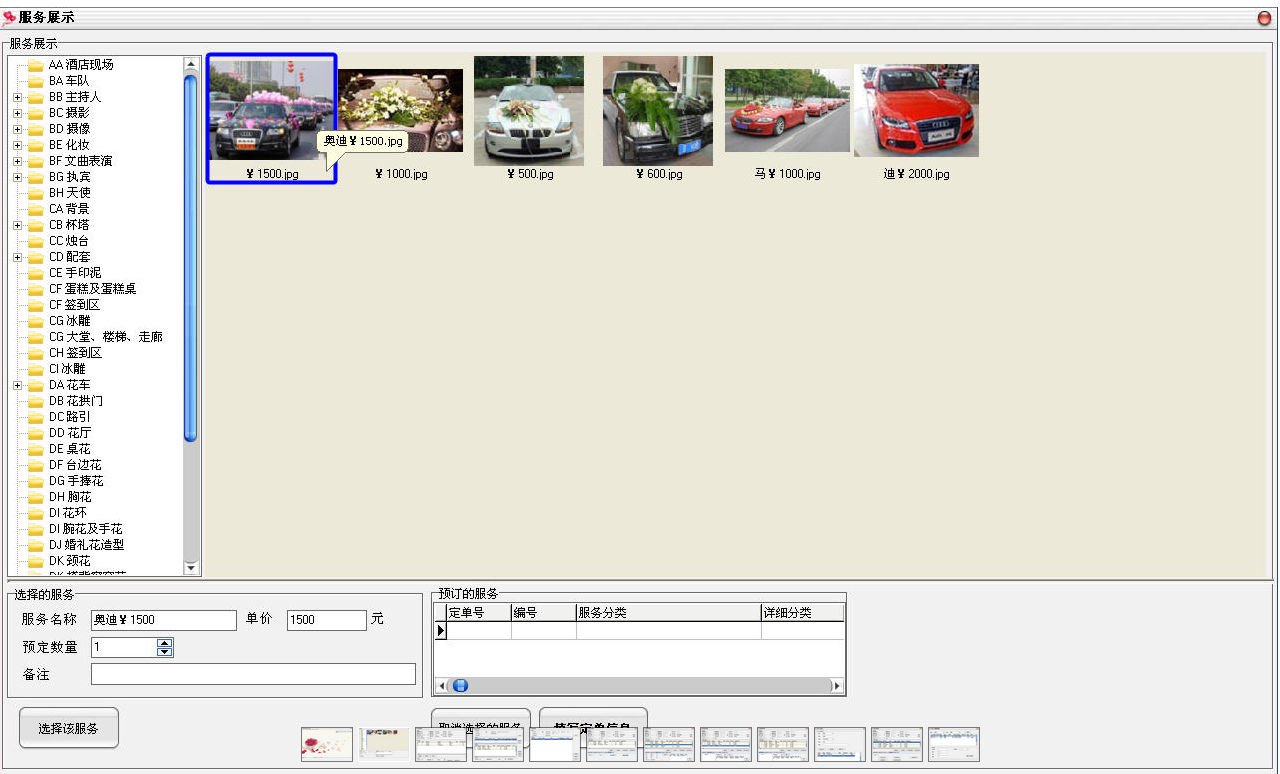1280x774 pixels.
Task: Click the 编号 column header
Action: coord(544,613)
